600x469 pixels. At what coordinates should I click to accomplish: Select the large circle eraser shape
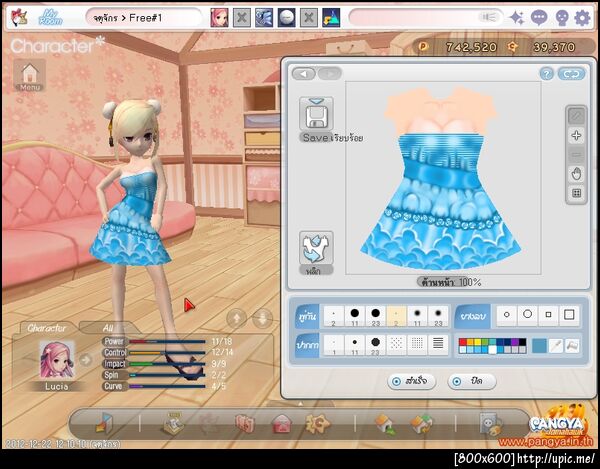coord(527,315)
